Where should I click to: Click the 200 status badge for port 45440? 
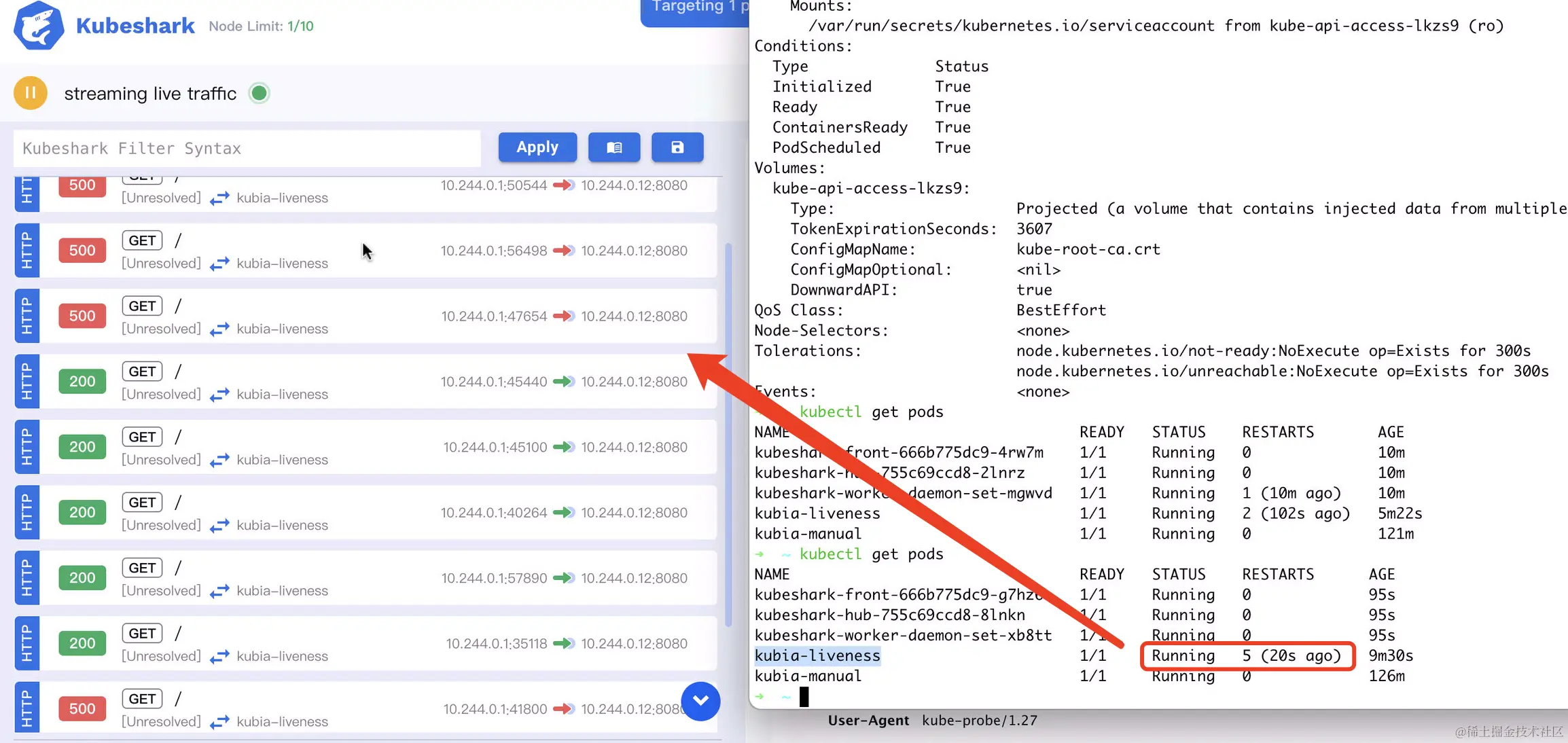point(82,381)
